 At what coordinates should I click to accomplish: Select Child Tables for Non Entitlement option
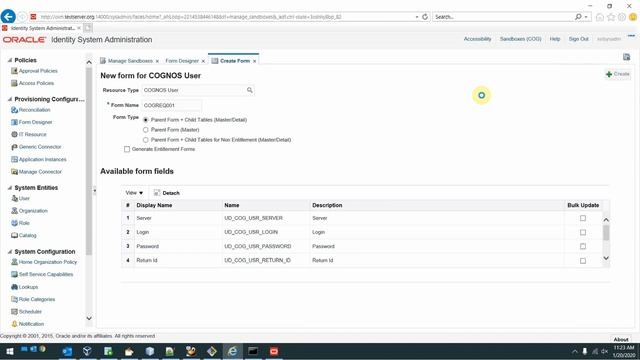point(146,140)
